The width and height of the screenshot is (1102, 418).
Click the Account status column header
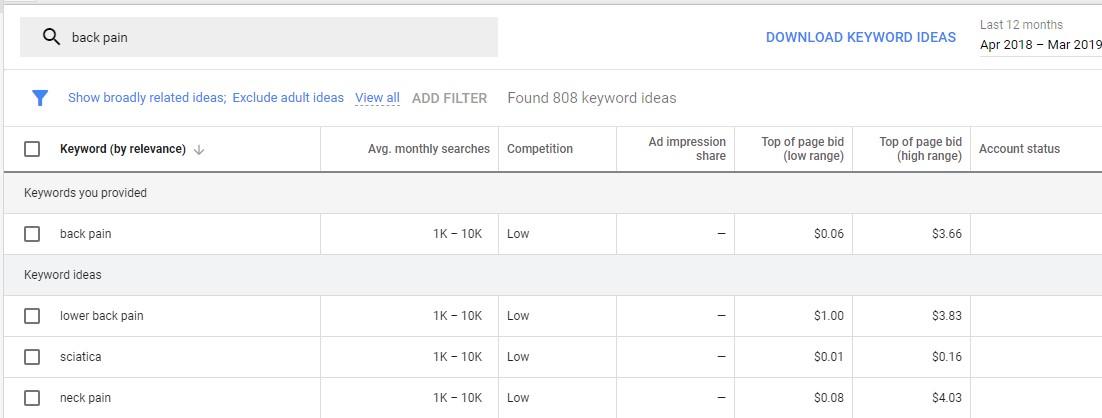1019,149
